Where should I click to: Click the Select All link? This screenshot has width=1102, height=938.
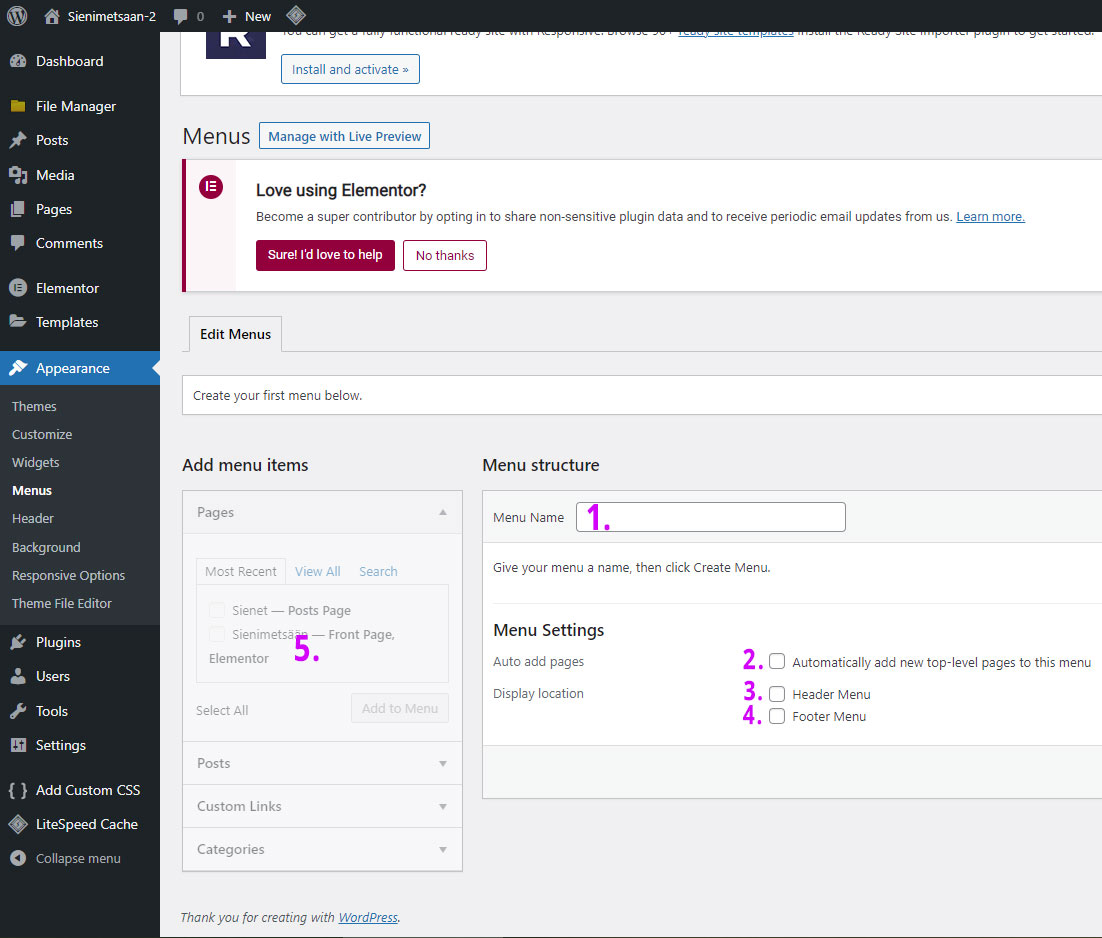(222, 710)
